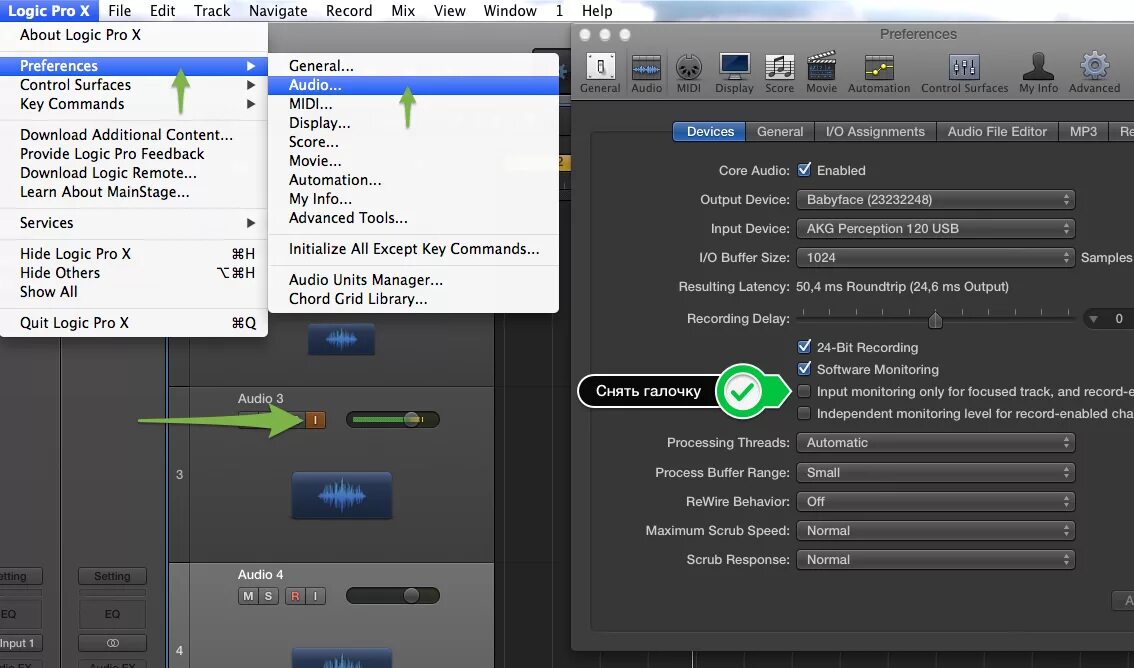Image resolution: width=1134 pixels, height=668 pixels.
Task: Toggle Independent monitoring level checkbox
Action: [804, 413]
